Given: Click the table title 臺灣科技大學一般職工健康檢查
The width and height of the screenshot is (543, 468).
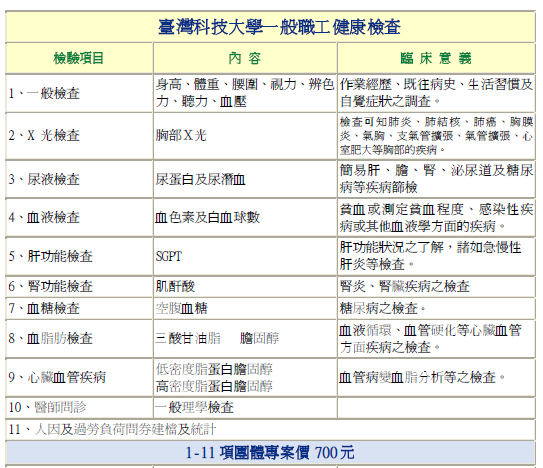Looking at the screenshot, I should 279,27.
